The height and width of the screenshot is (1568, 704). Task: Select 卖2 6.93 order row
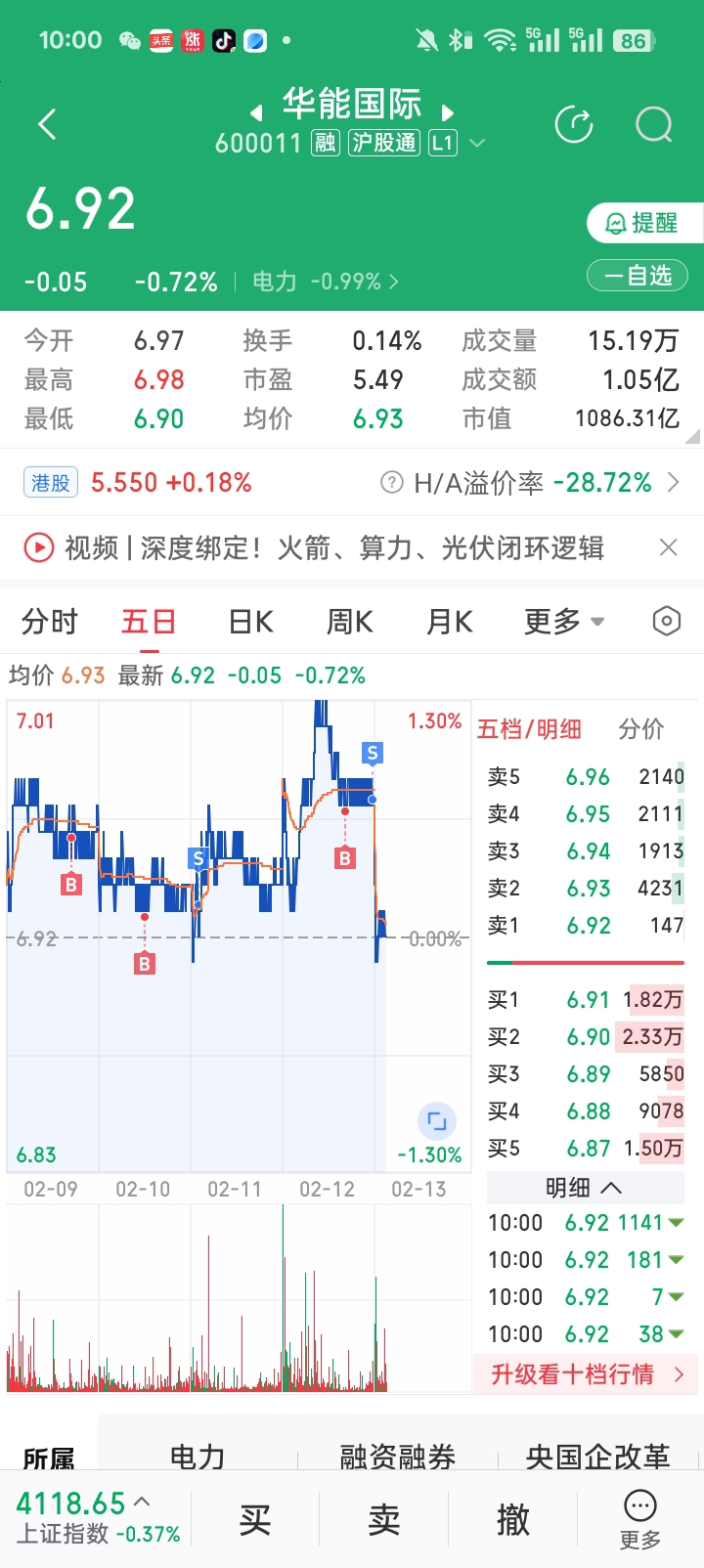point(586,889)
